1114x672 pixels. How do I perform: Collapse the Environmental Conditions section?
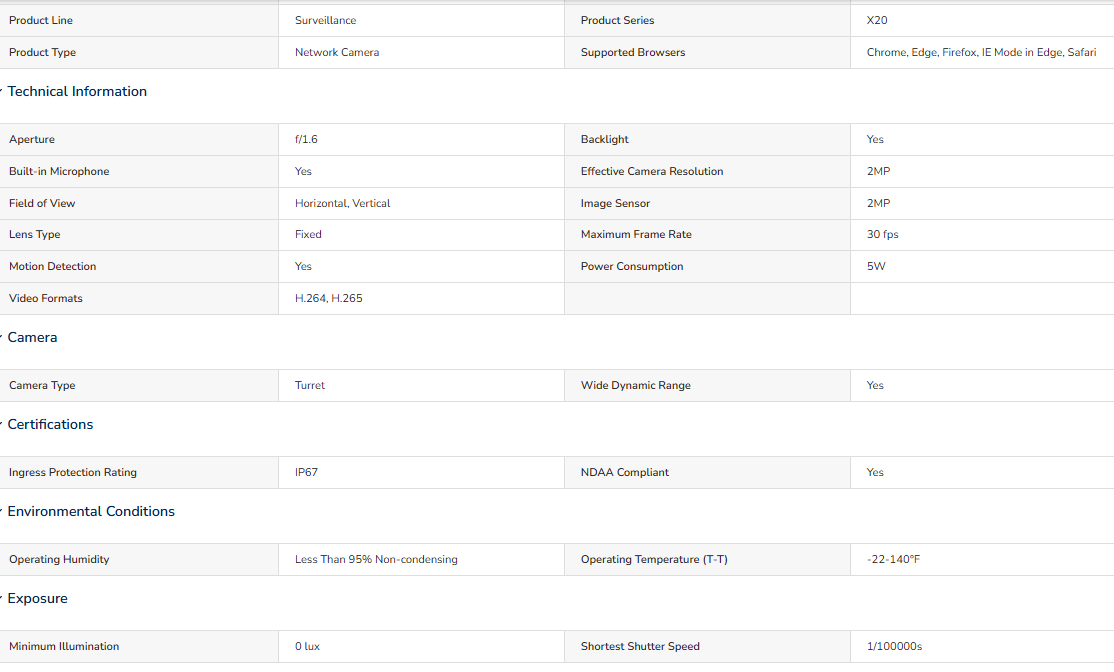coord(91,511)
